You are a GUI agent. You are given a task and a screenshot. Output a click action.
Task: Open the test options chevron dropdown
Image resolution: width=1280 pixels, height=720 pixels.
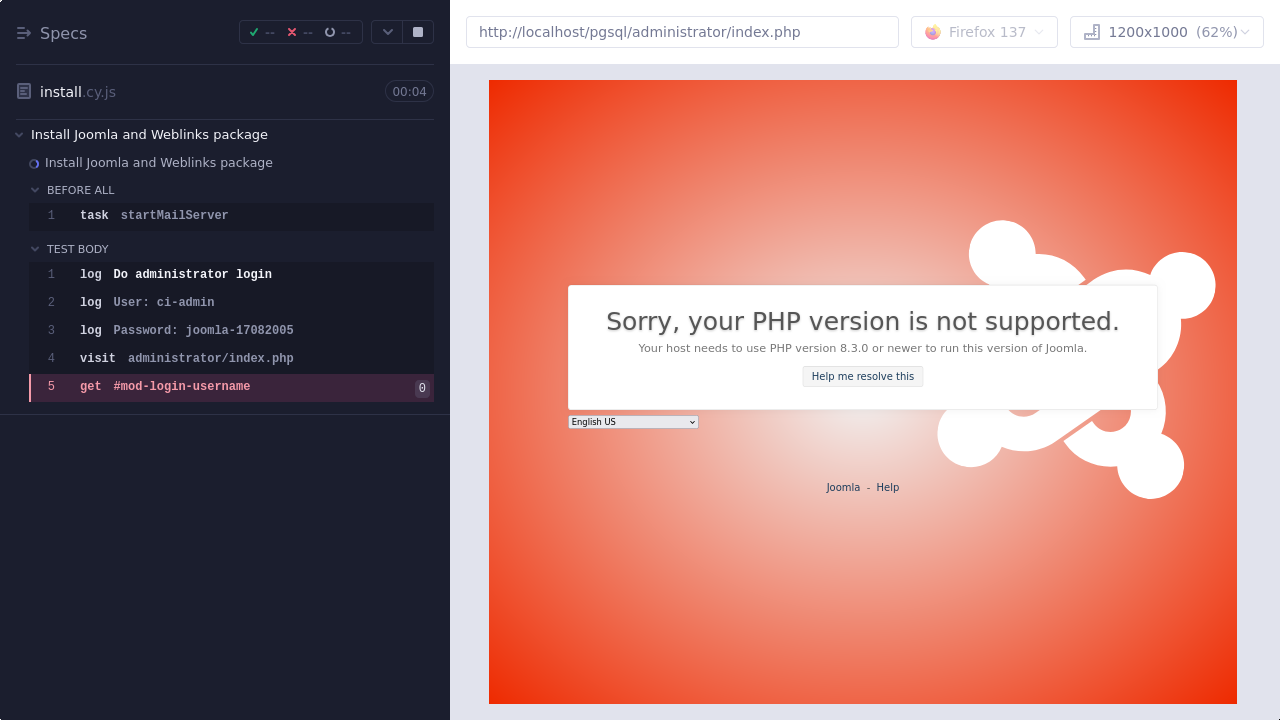click(x=388, y=32)
